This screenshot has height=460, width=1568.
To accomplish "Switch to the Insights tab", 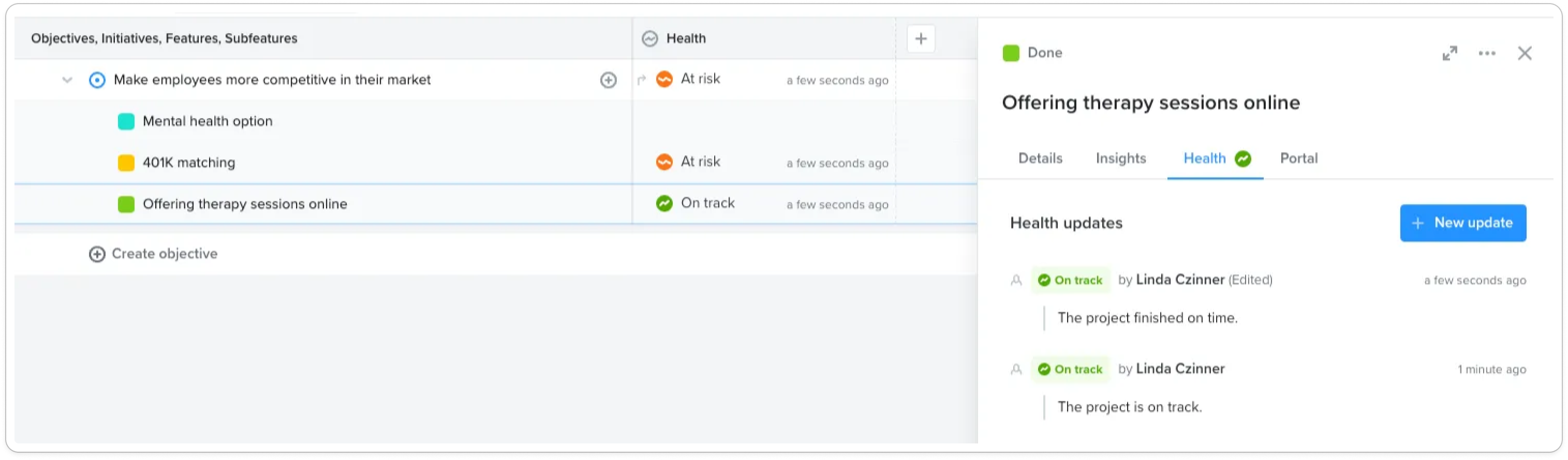I will (1120, 159).
